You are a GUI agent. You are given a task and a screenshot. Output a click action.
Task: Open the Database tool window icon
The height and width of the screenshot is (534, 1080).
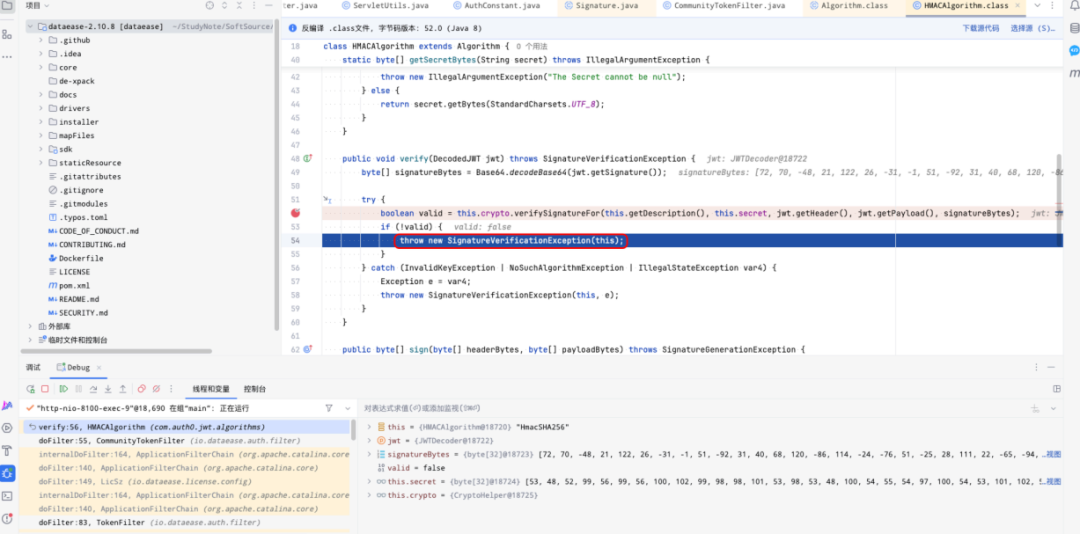[x=1074, y=28]
